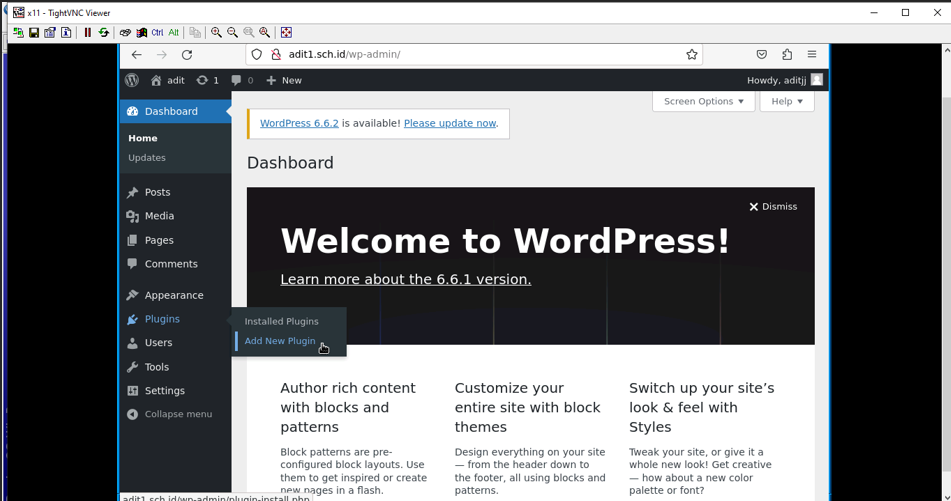Open 'Learn more about the 6.6.1 version' link
Image resolution: width=951 pixels, height=501 pixels.
[406, 279]
